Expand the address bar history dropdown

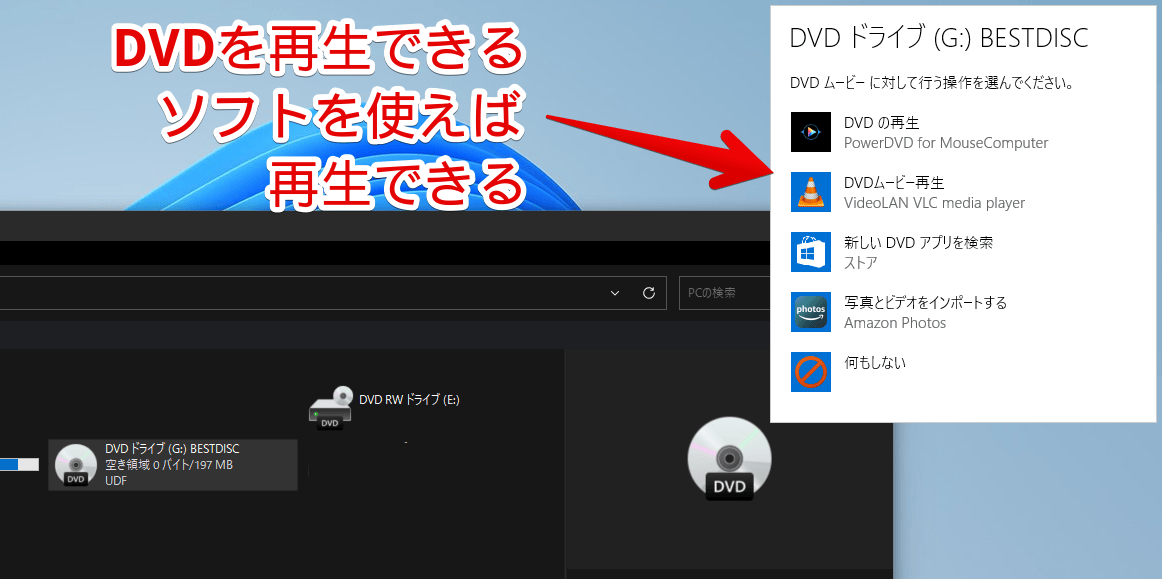[615, 293]
